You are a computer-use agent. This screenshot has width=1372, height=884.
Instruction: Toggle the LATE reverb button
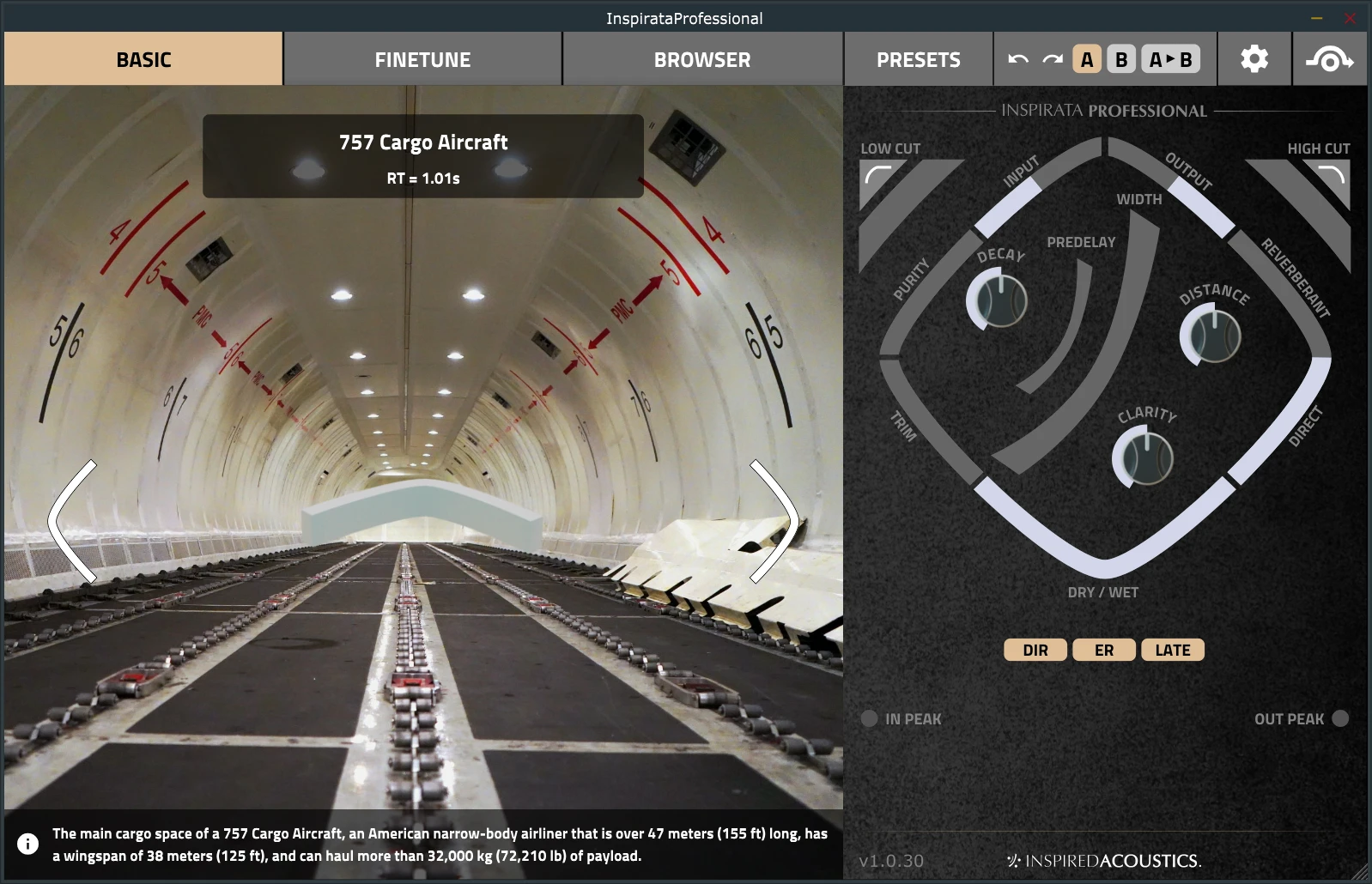coord(1173,650)
